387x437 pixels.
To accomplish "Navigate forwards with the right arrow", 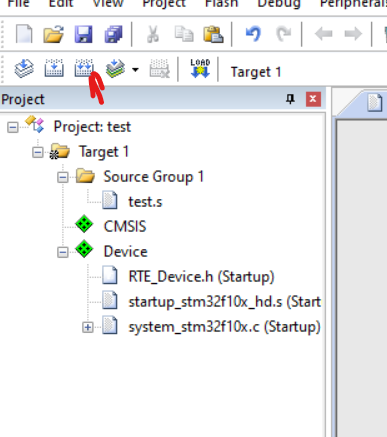I will click(x=353, y=34).
